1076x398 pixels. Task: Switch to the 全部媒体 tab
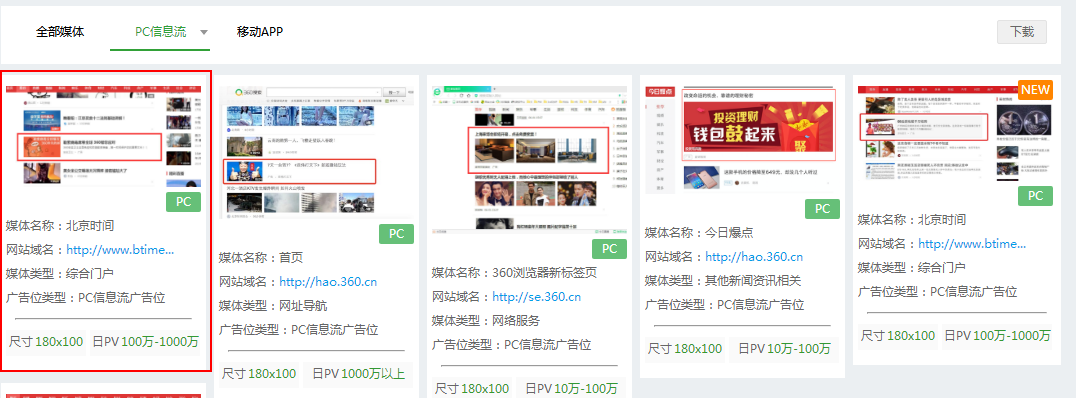pos(60,32)
